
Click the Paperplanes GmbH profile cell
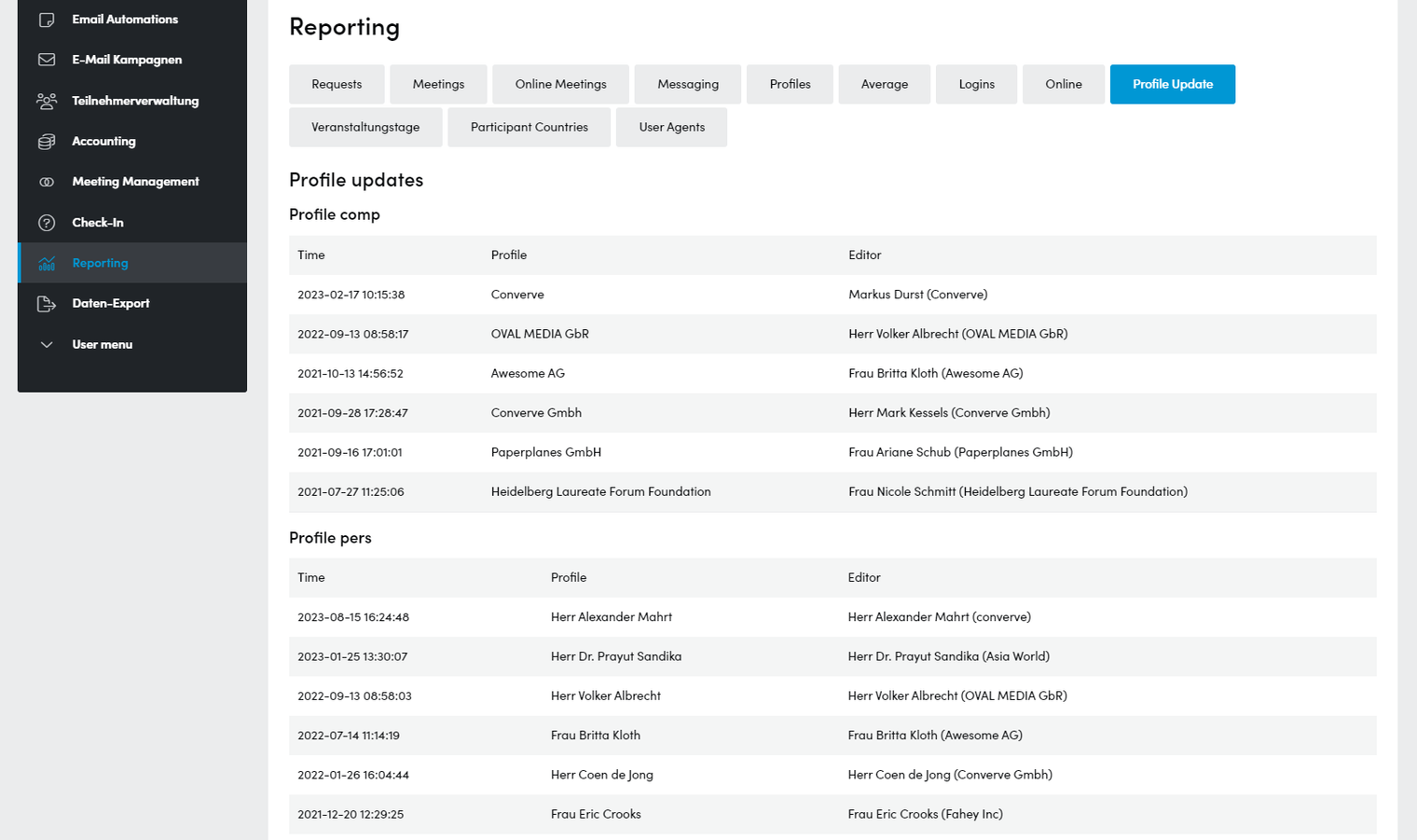(546, 452)
